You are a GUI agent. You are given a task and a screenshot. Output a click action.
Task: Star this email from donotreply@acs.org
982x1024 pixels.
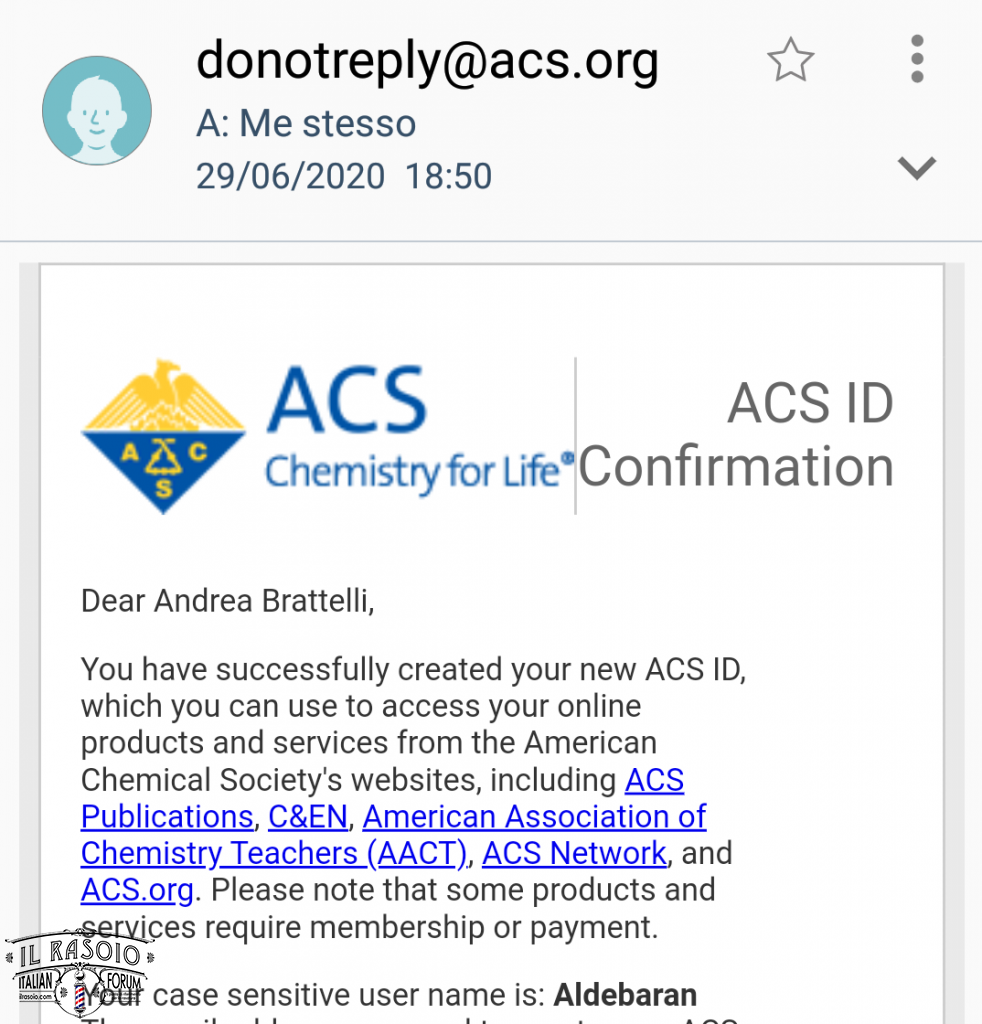pyautogui.click(x=790, y=59)
